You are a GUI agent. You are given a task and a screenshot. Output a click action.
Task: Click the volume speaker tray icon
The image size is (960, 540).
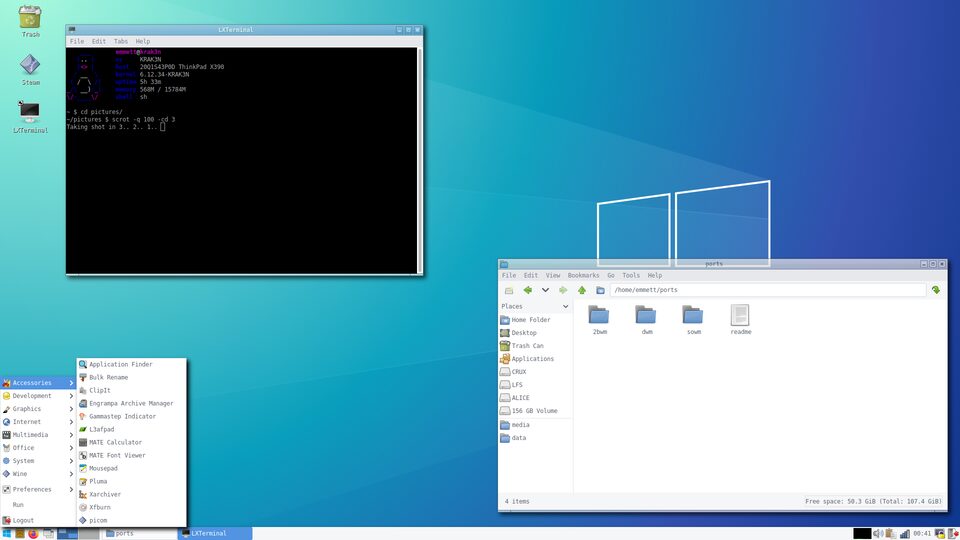tap(877, 534)
